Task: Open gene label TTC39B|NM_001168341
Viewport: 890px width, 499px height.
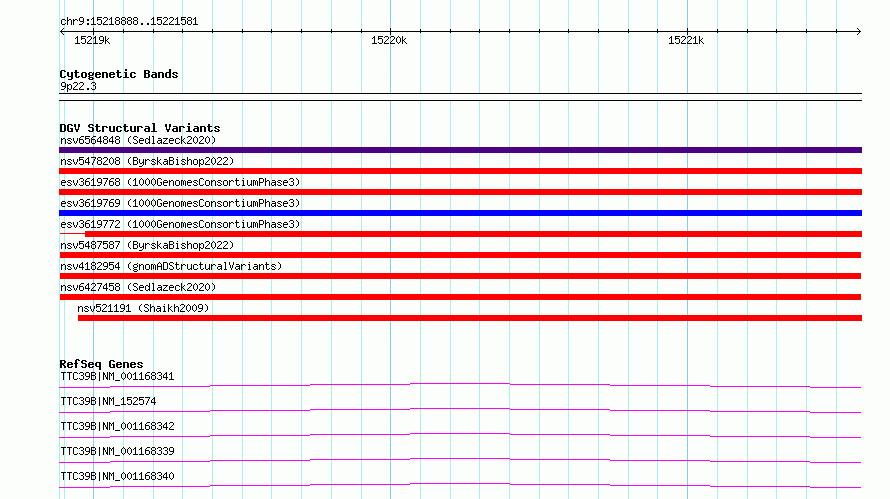Action: pyautogui.click(x=117, y=376)
